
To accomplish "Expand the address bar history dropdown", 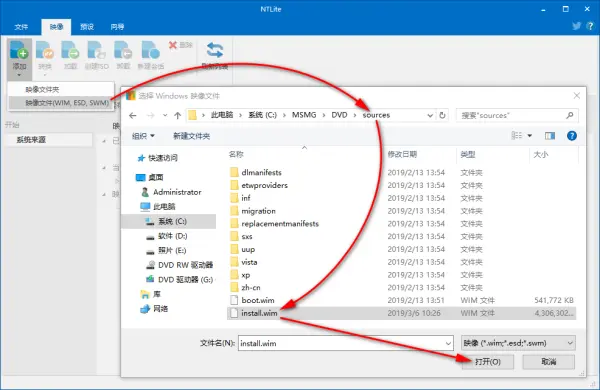I will coord(430,115).
